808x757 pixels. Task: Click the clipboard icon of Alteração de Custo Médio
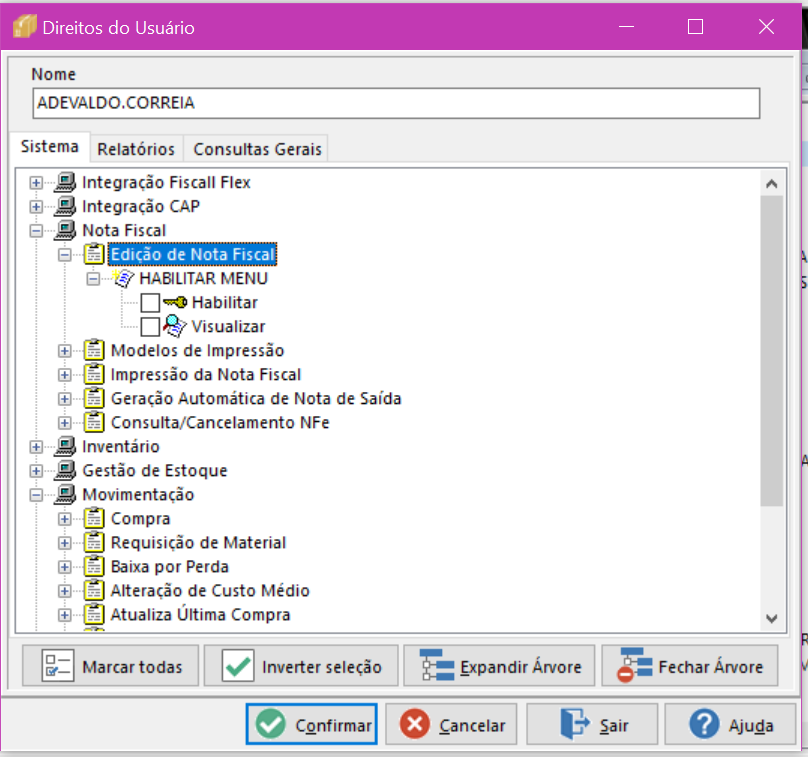tap(94, 591)
